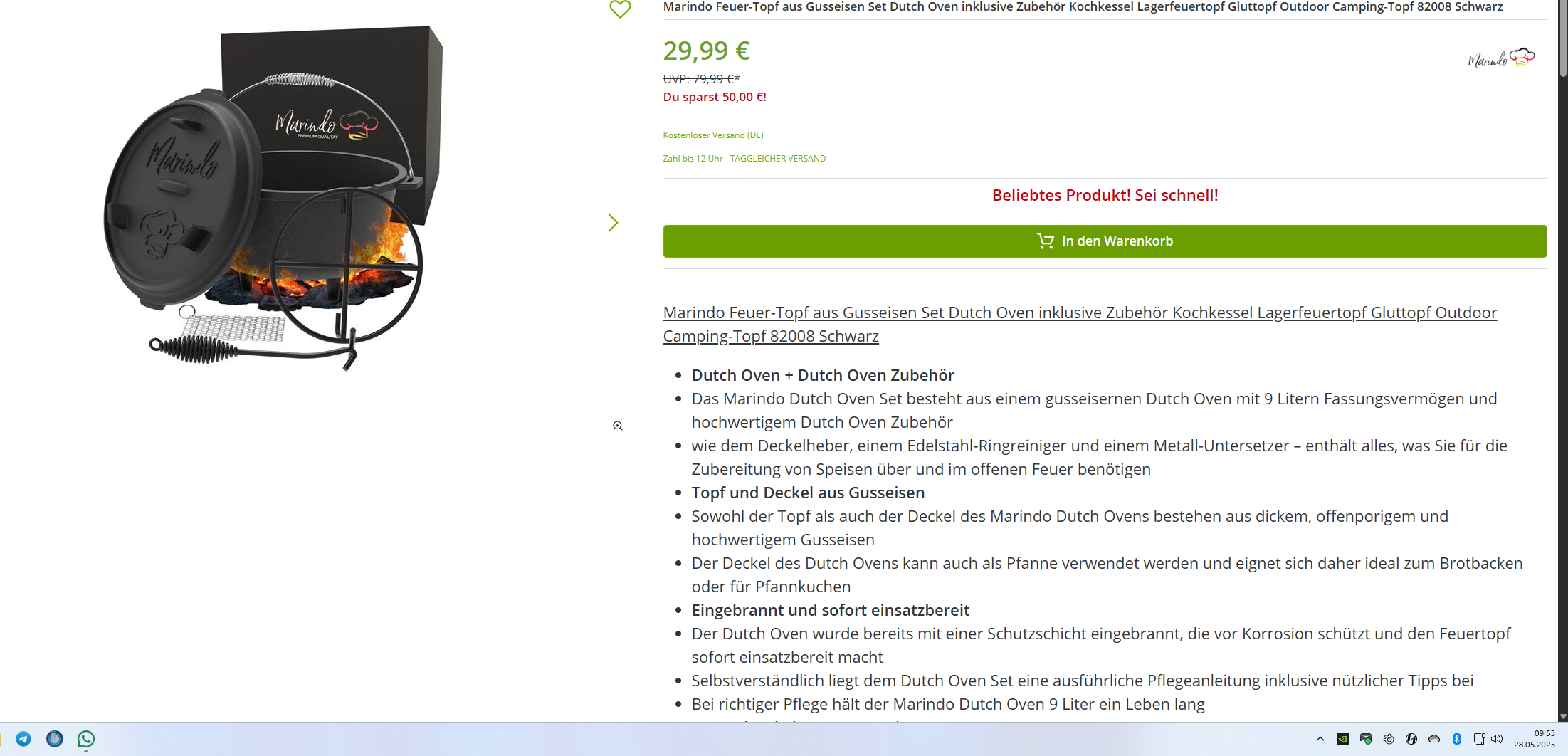Open NVIDIA tray icon
1568x756 pixels.
pos(1343,739)
